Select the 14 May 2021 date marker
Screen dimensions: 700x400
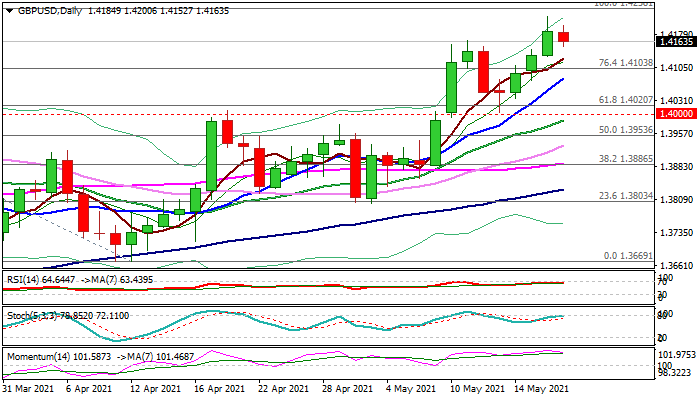pyautogui.click(x=540, y=387)
